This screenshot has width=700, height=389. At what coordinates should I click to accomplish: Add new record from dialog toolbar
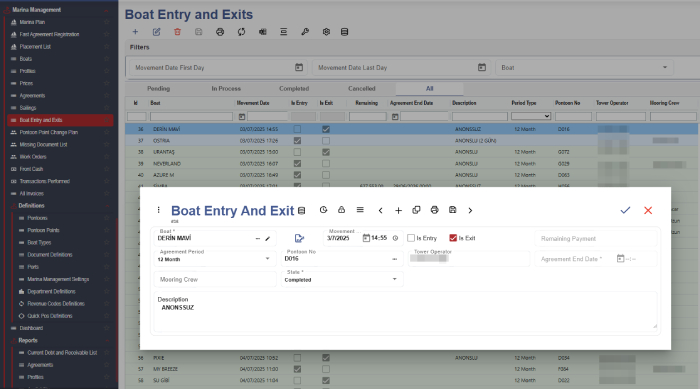(398, 210)
